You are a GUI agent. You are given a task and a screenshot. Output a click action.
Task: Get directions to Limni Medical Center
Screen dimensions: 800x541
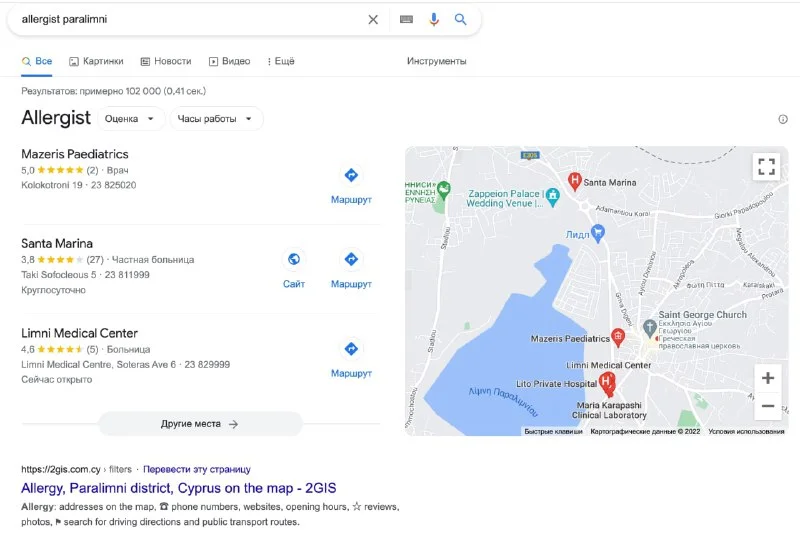[351, 349]
